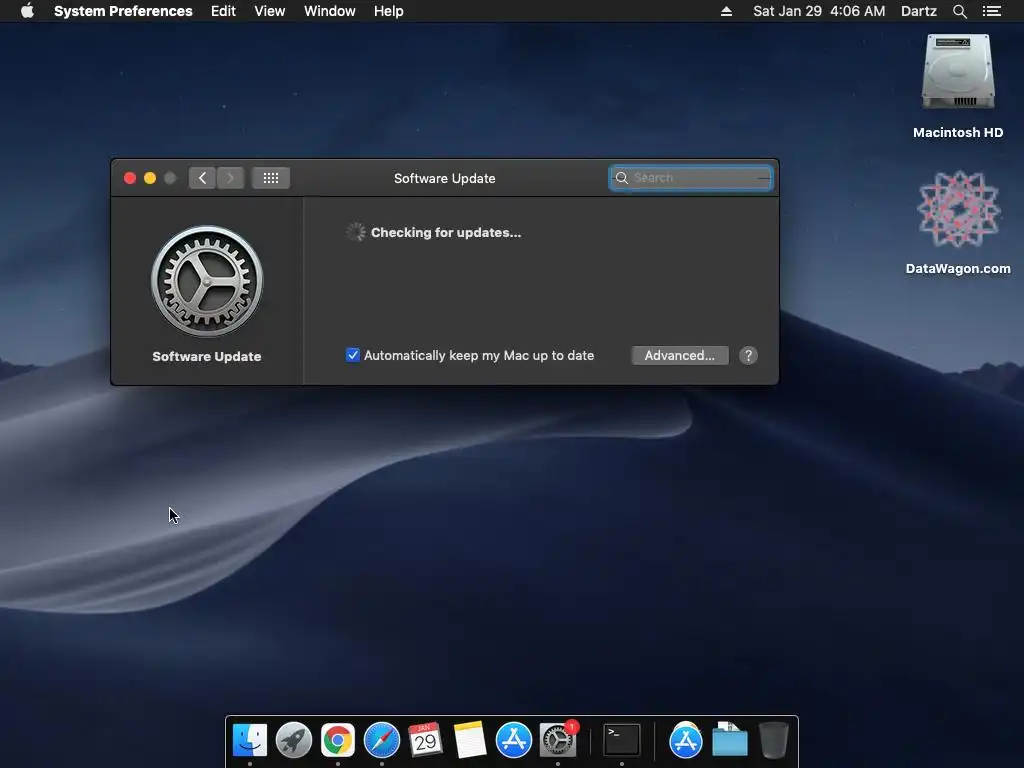Open the Trash in the Dock
Screen dimensions: 1024x768
(x=774, y=741)
